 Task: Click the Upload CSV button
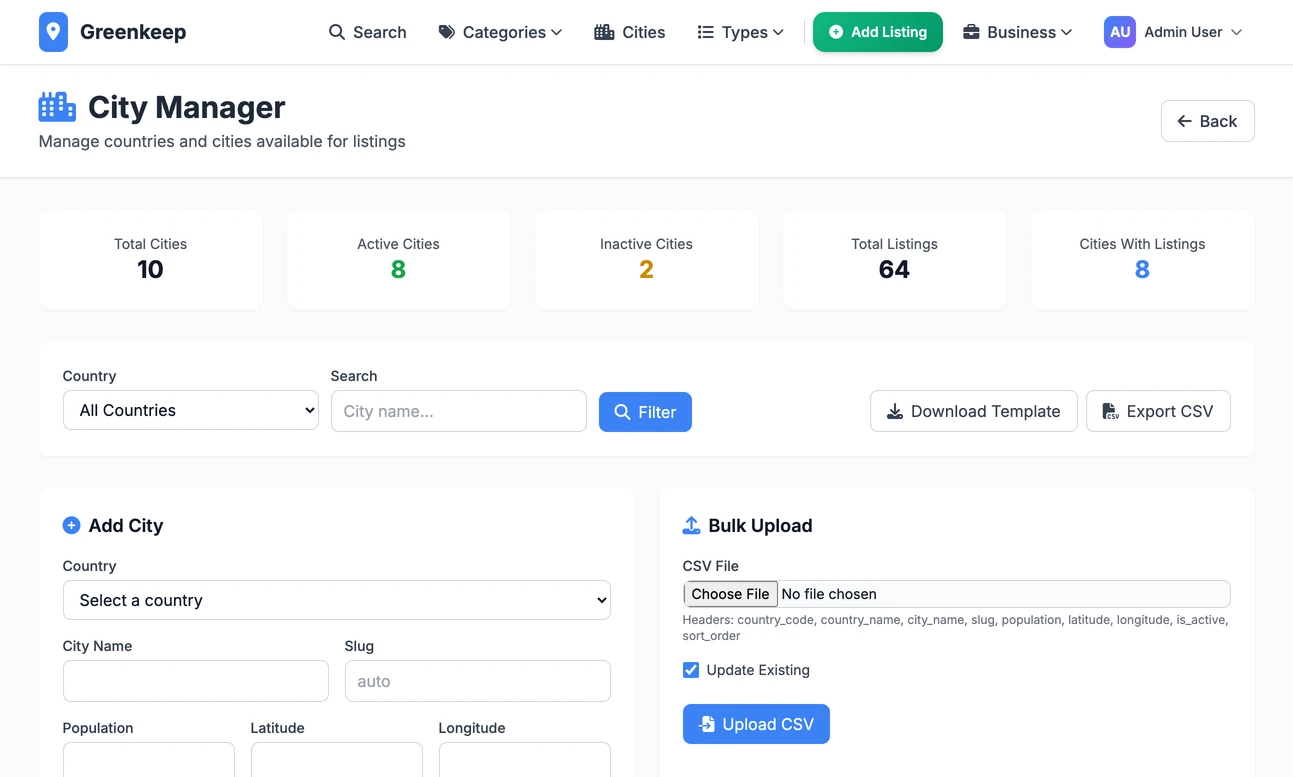point(756,724)
